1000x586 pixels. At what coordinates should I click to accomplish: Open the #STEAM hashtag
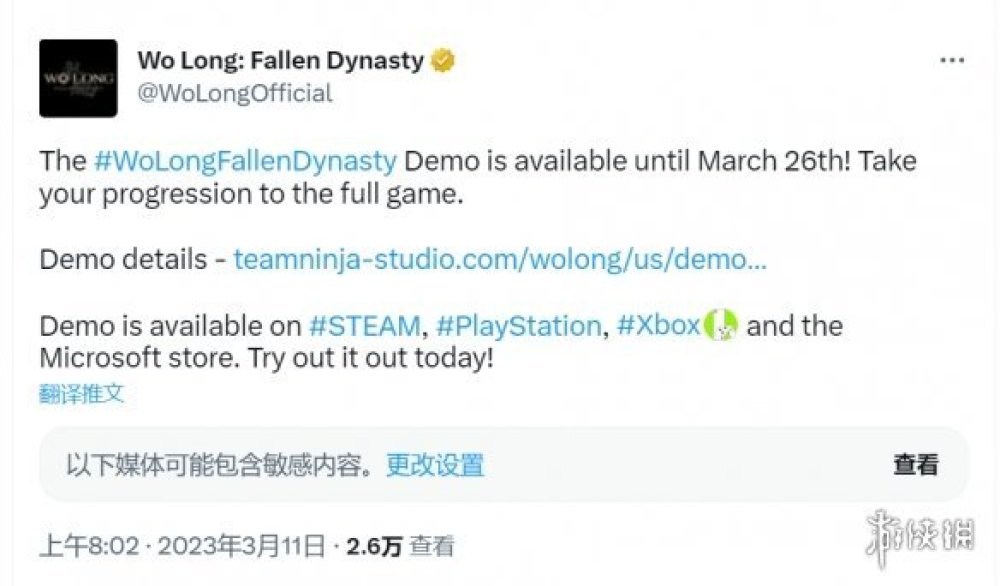point(364,326)
